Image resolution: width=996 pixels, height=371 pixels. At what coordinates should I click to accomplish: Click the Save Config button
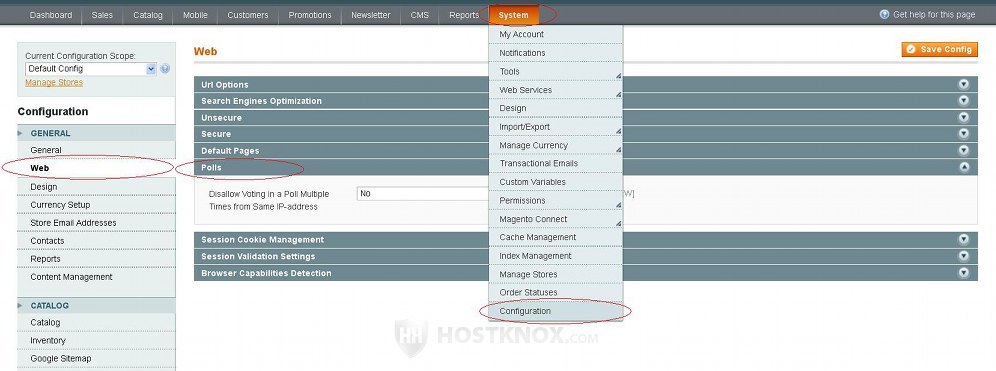[x=939, y=50]
